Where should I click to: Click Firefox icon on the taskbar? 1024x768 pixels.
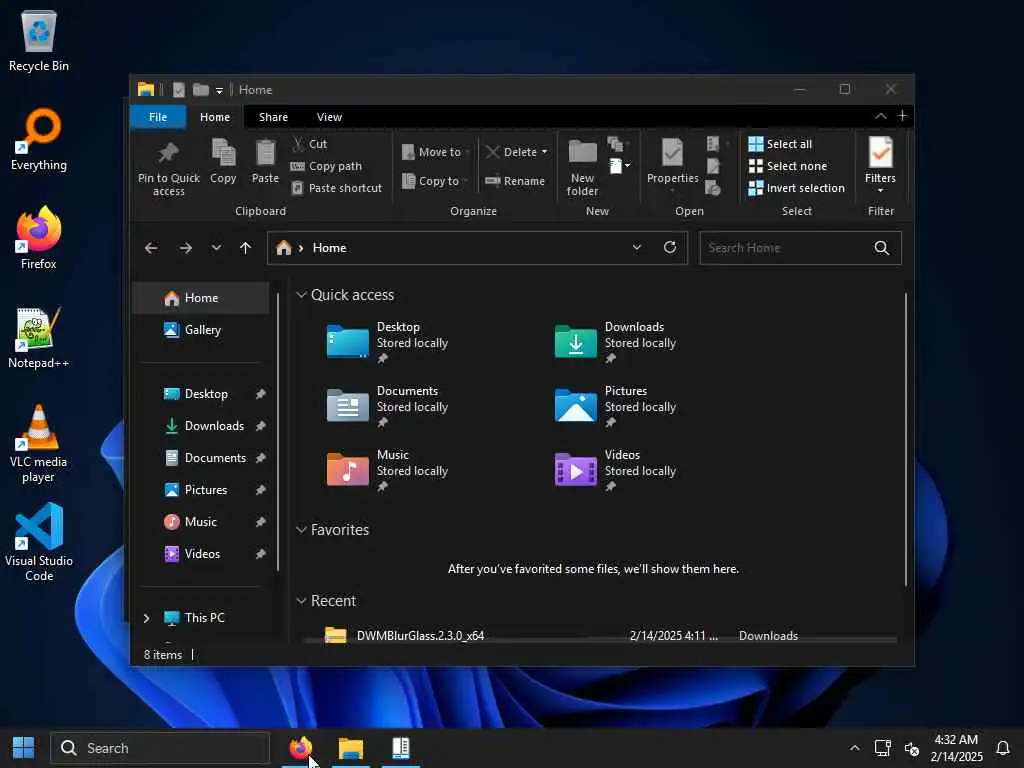pos(300,748)
